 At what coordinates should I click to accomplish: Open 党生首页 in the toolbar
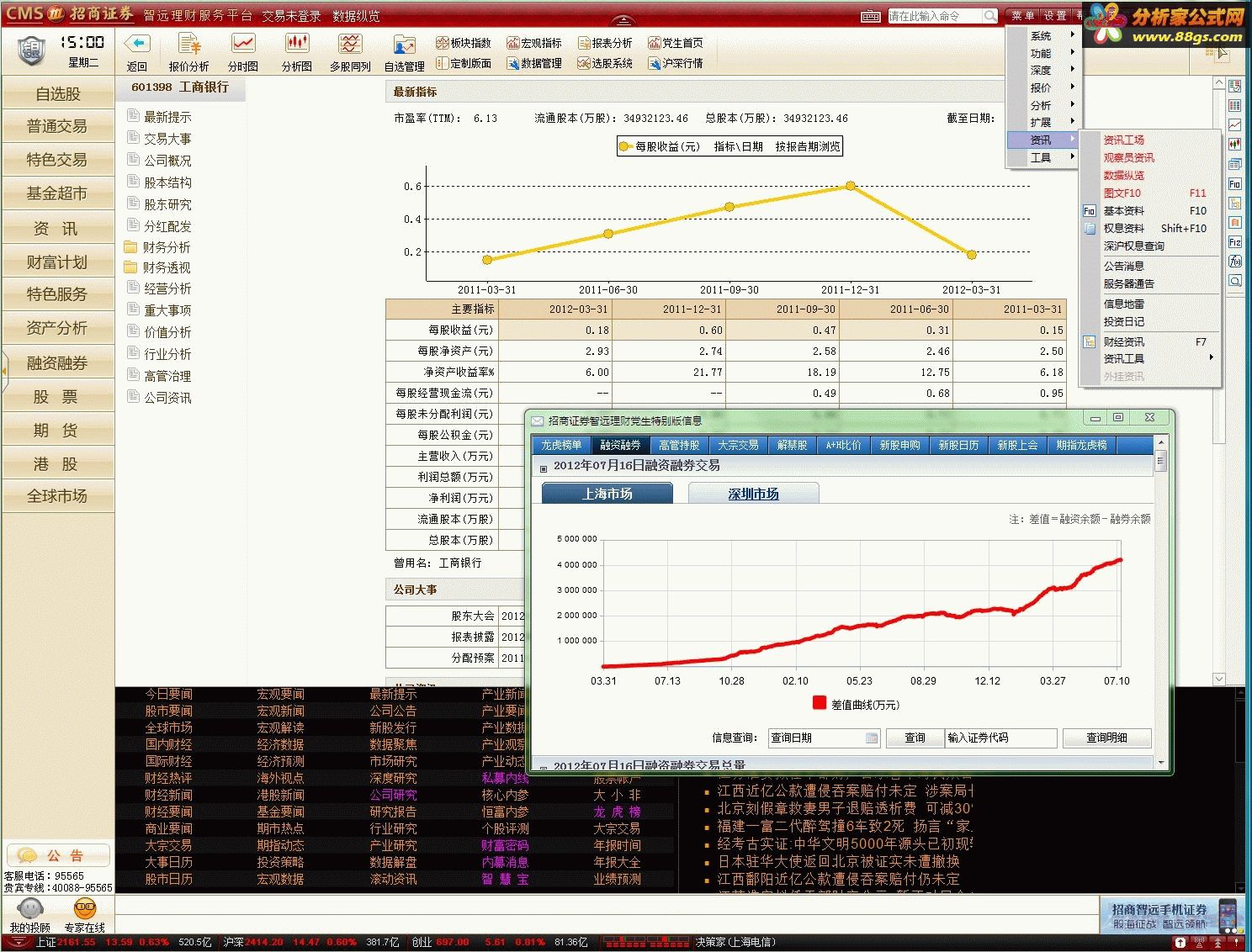[676, 43]
